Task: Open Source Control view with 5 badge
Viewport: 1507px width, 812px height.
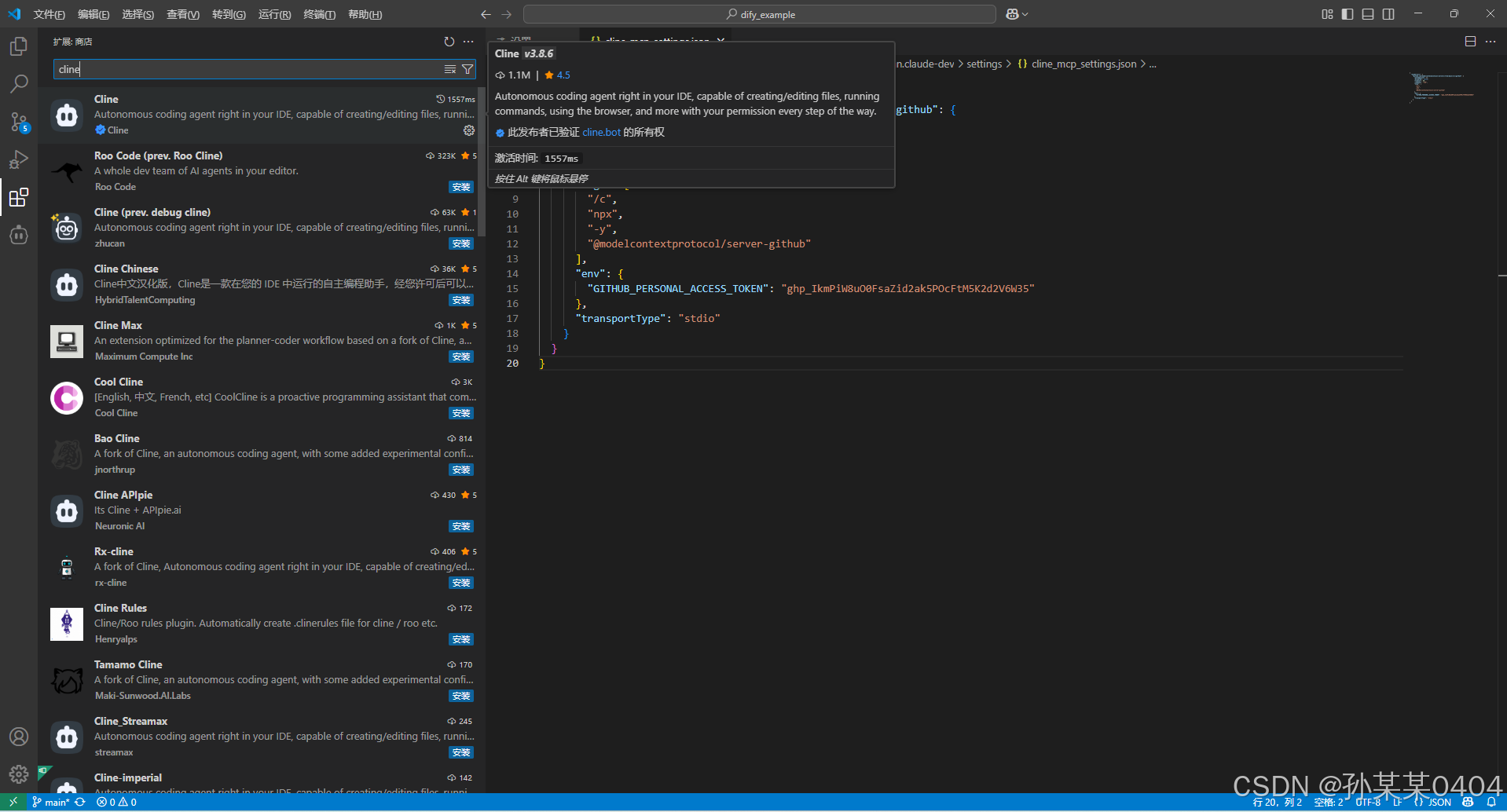Action: pyautogui.click(x=19, y=122)
